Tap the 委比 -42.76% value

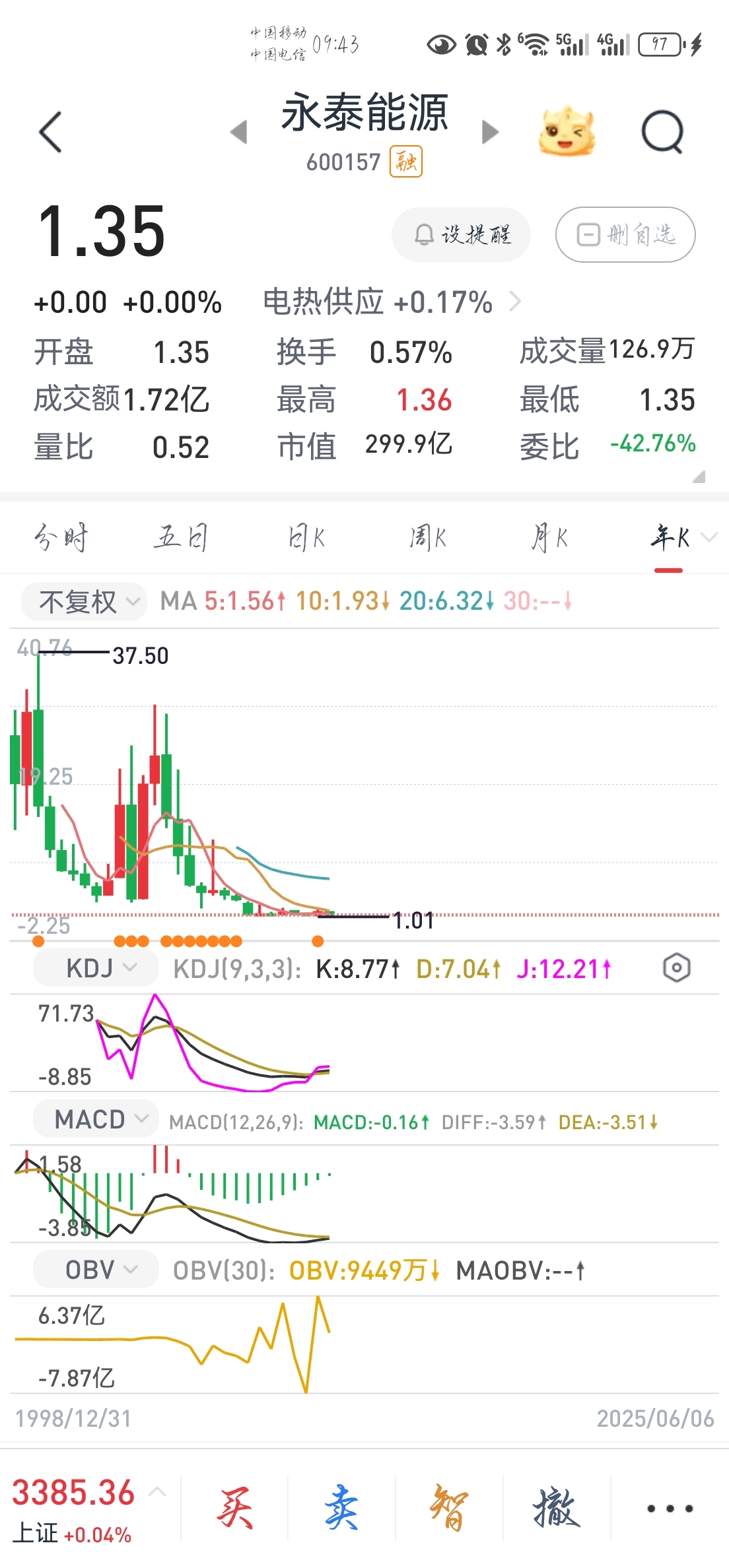click(x=653, y=443)
